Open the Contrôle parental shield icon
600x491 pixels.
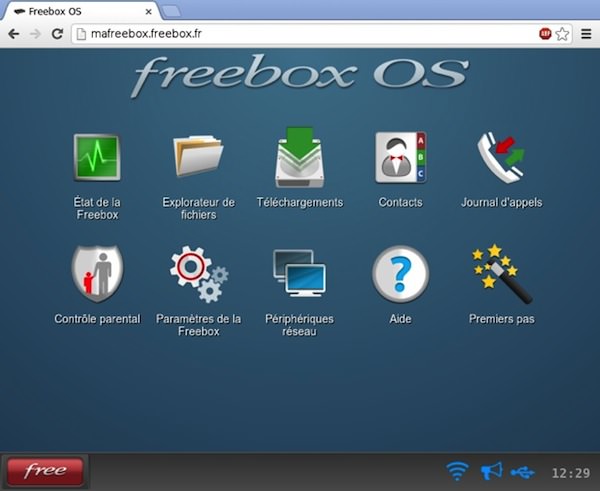(x=97, y=274)
